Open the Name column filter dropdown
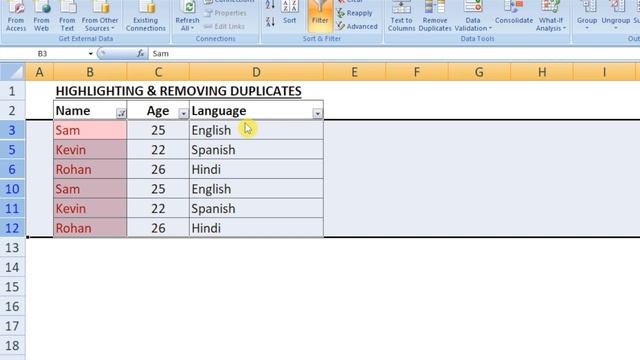This screenshot has width=640, height=360. (x=121, y=113)
